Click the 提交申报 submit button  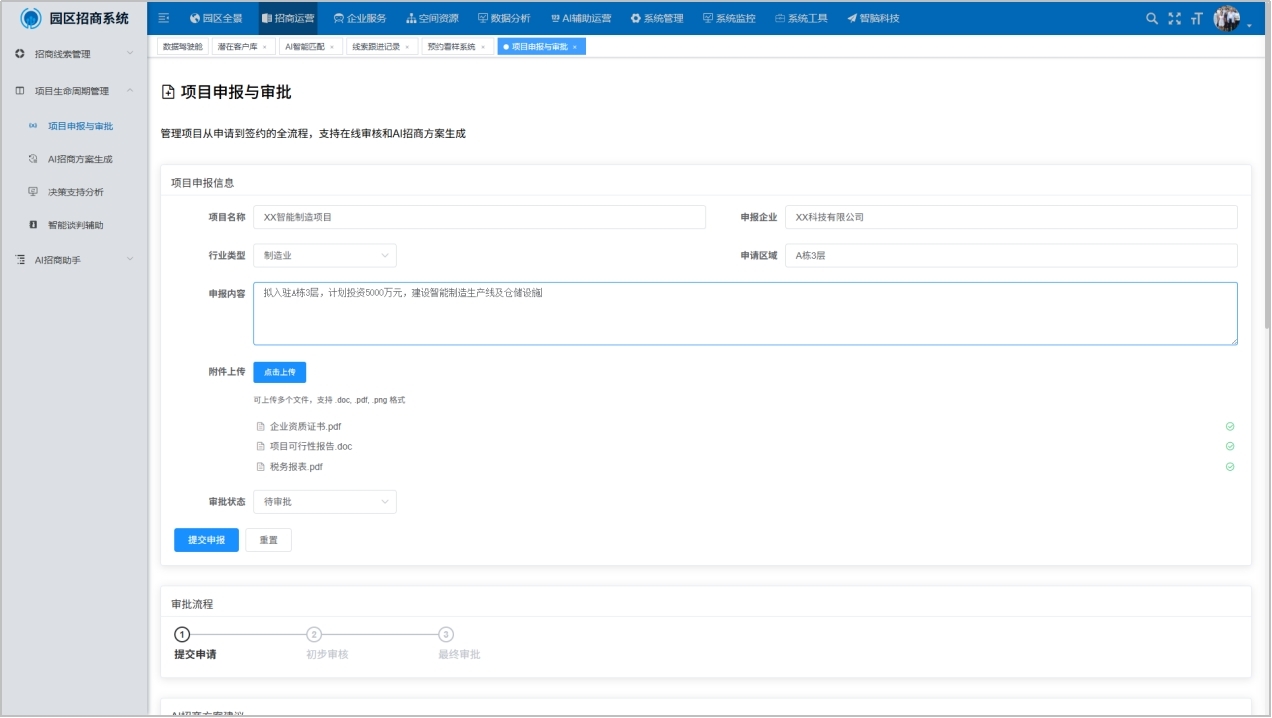click(205, 539)
